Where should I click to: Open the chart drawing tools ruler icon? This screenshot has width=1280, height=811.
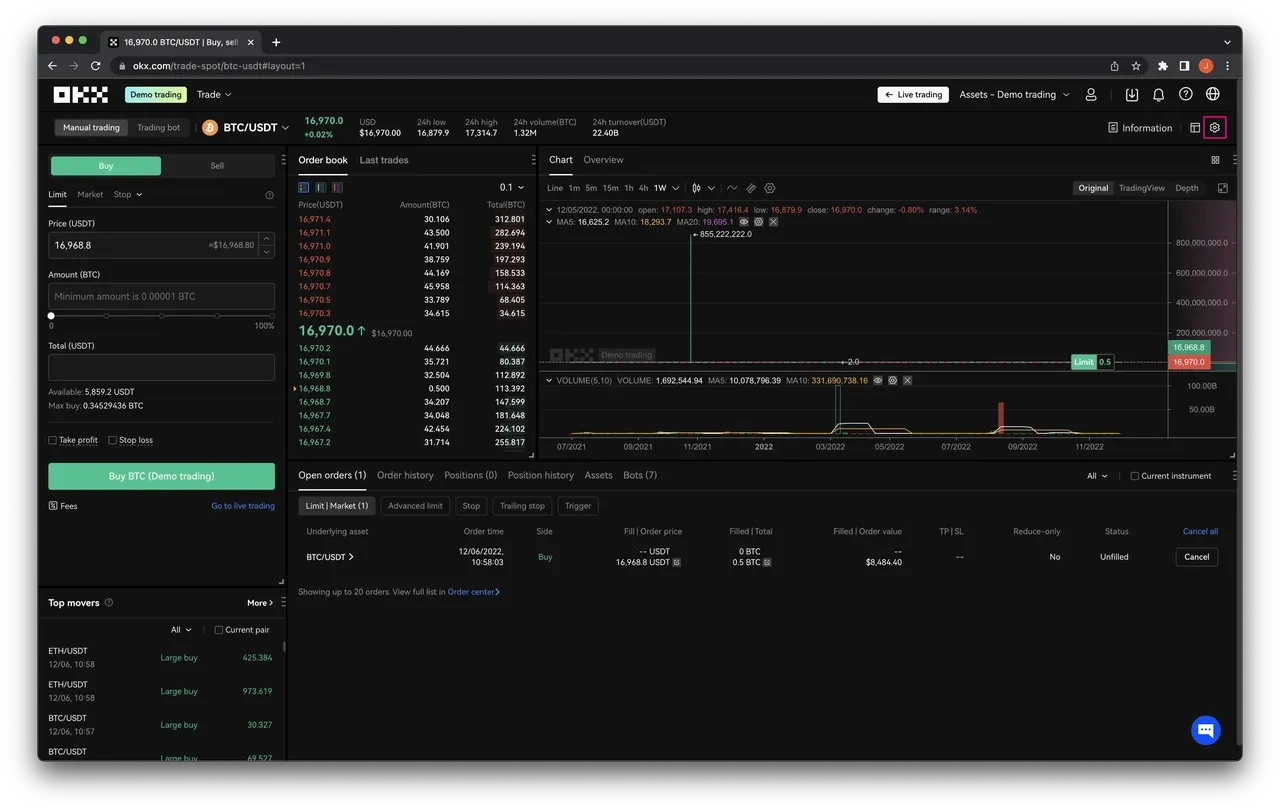pyautogui.click(x=751, y=188)
